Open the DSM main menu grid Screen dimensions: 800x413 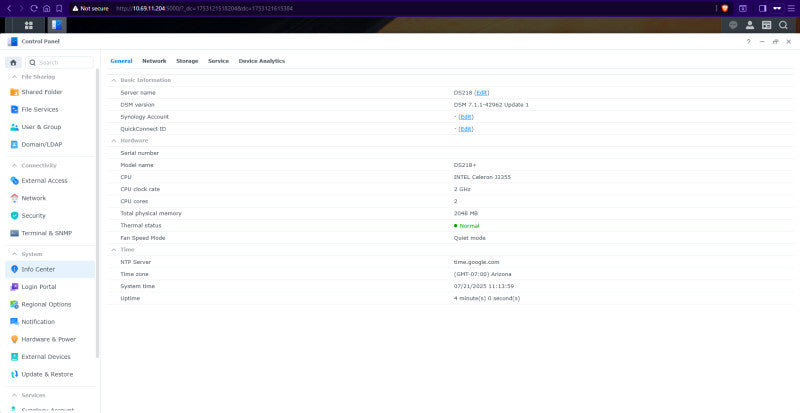point(29,25)
